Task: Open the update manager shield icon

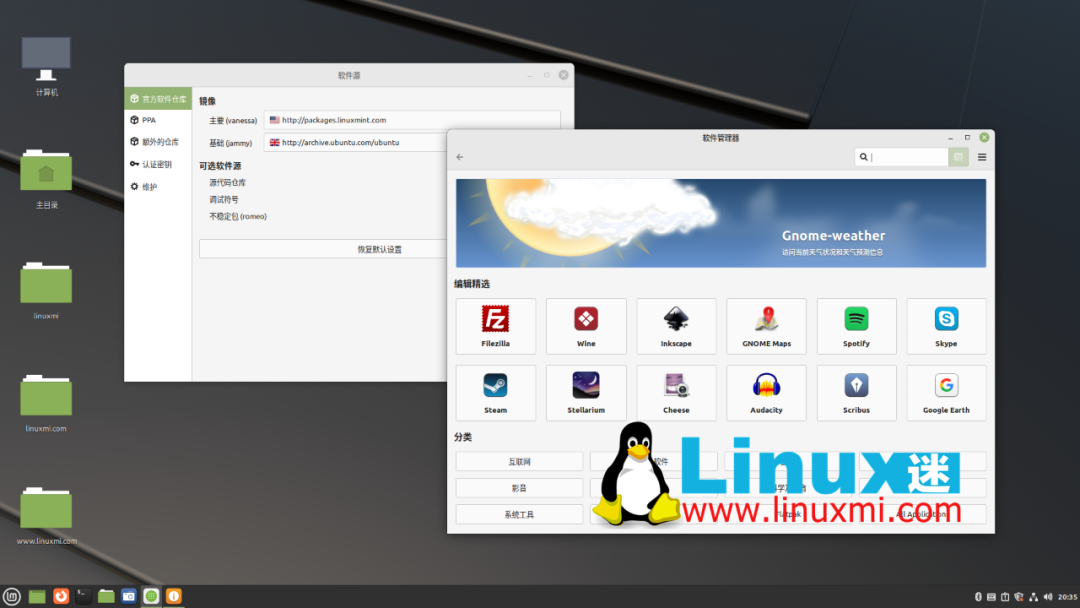Action: point(1019,597)
